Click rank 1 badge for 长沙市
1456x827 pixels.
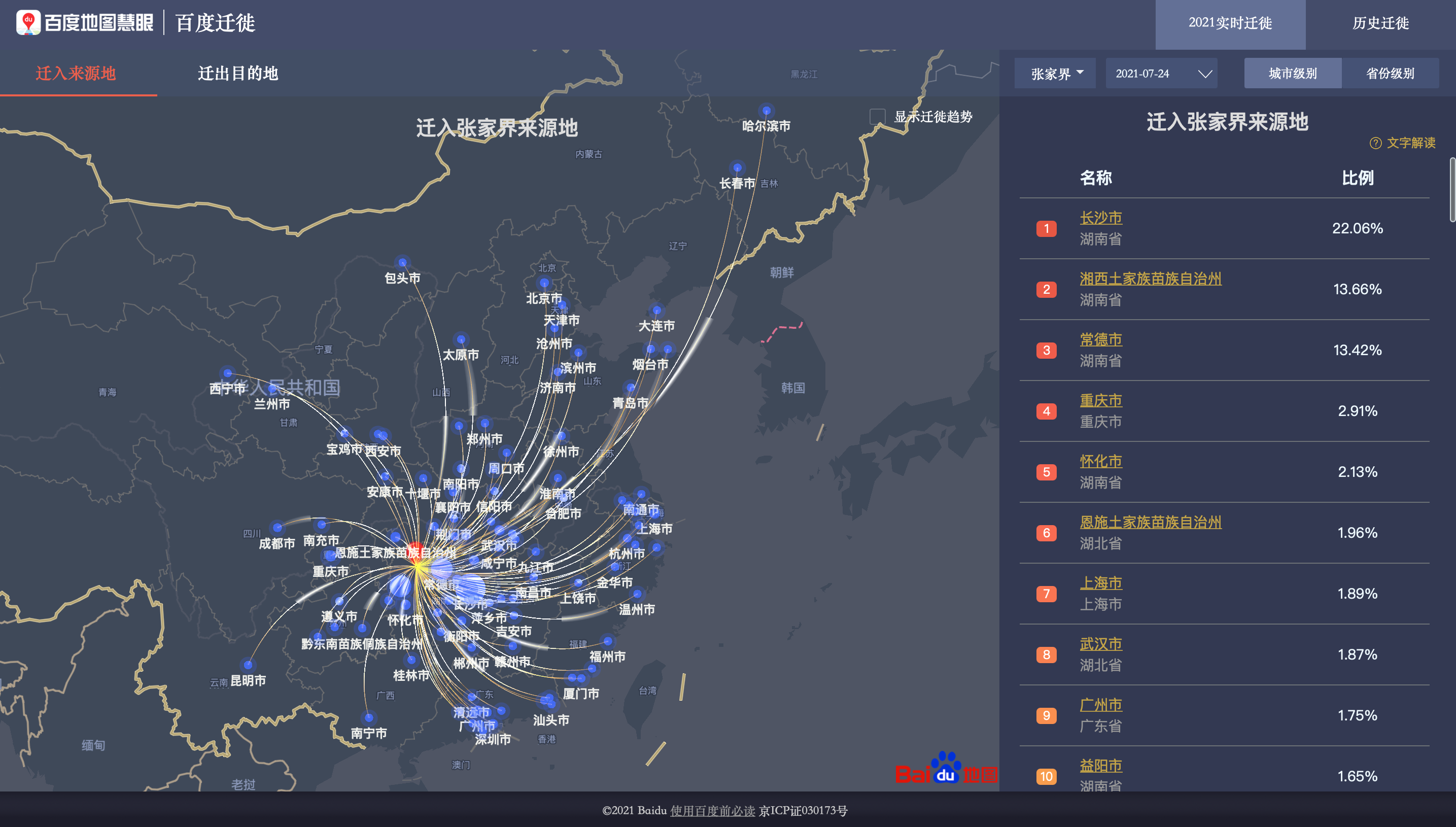tap(1046, 228)
